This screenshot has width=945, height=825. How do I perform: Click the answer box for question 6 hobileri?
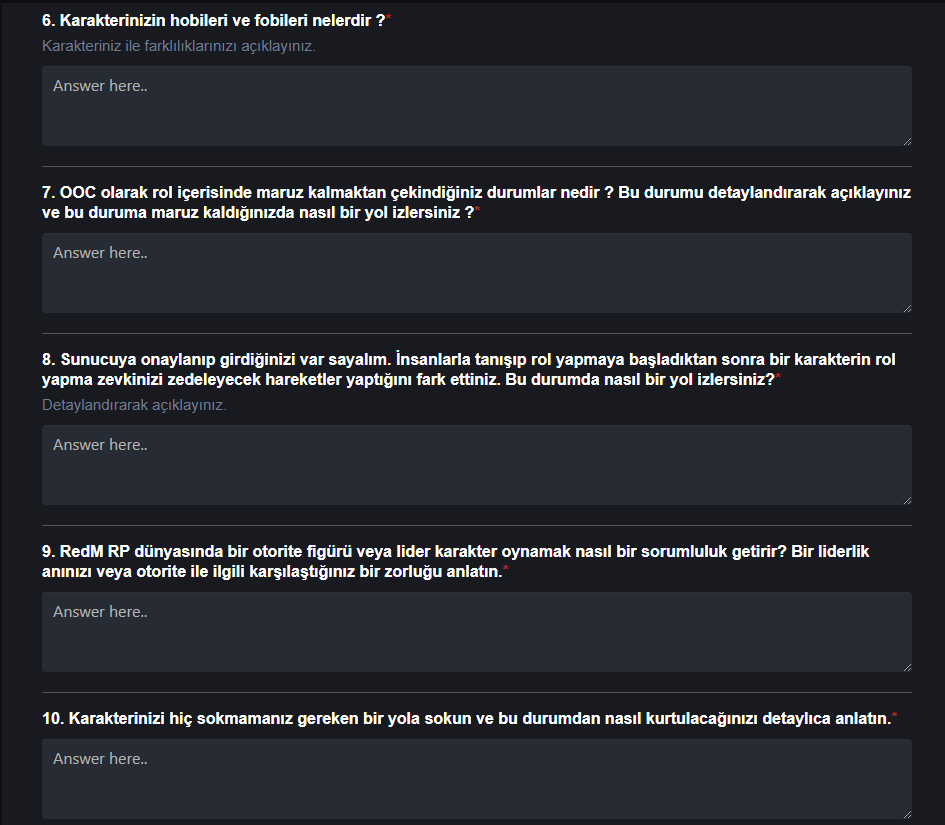pos(477,106)
